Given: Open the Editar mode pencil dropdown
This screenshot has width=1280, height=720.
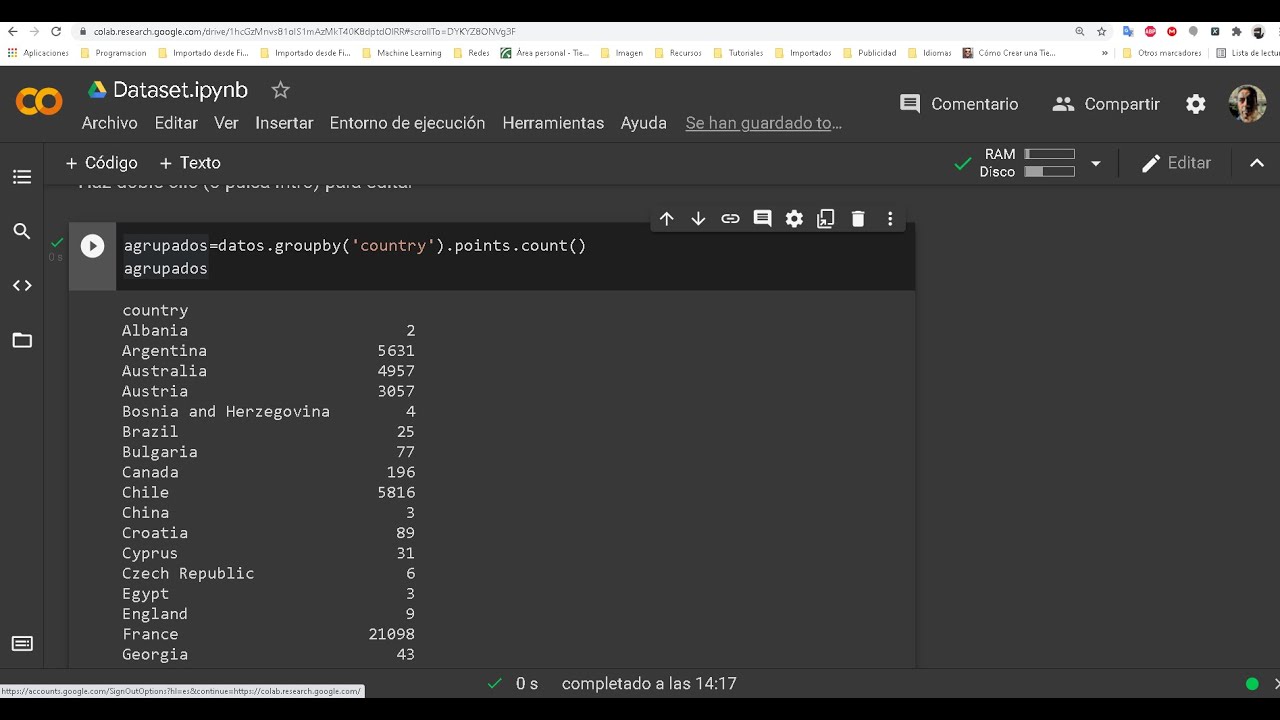Looking at the screenshot, I should pyautogui.click(x=1176, y=163).
